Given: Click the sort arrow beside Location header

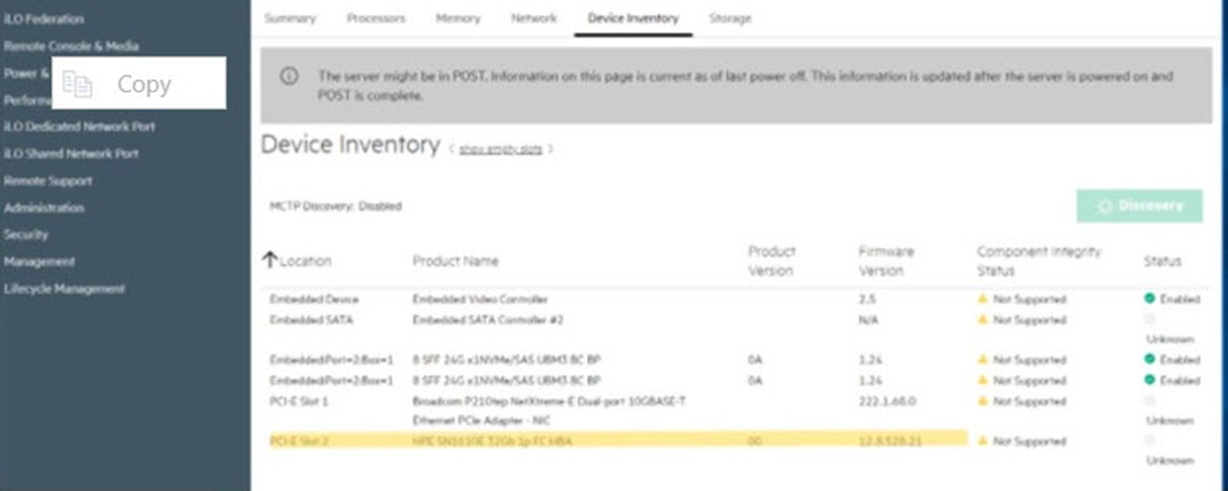Looking at the screenshot, I should [269, 260].
